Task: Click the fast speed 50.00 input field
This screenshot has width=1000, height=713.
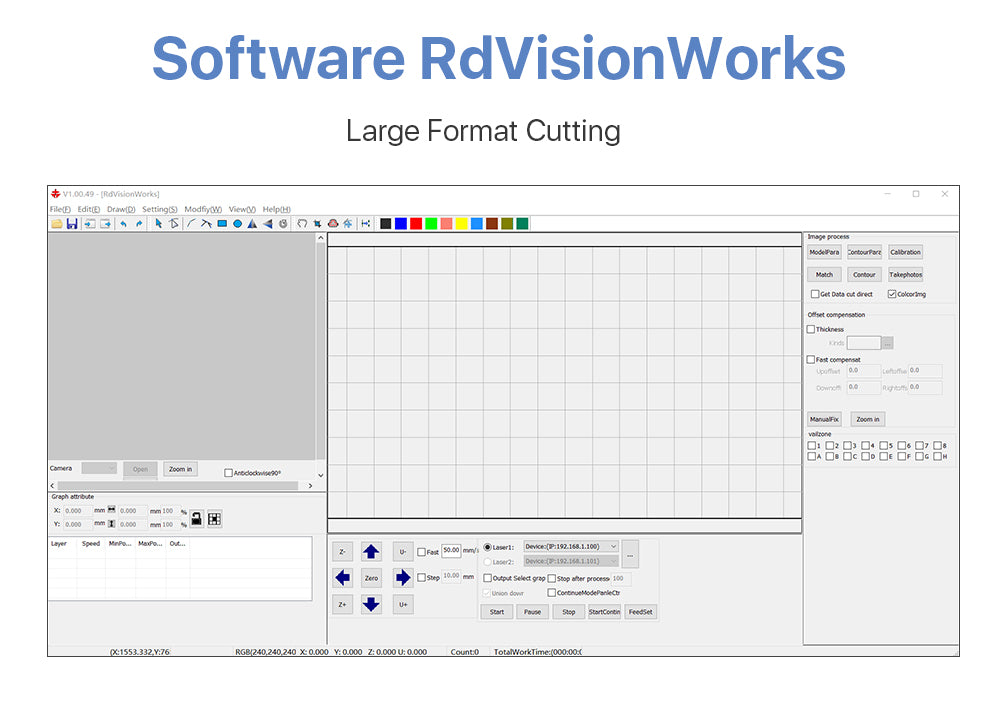Action: 451,550
